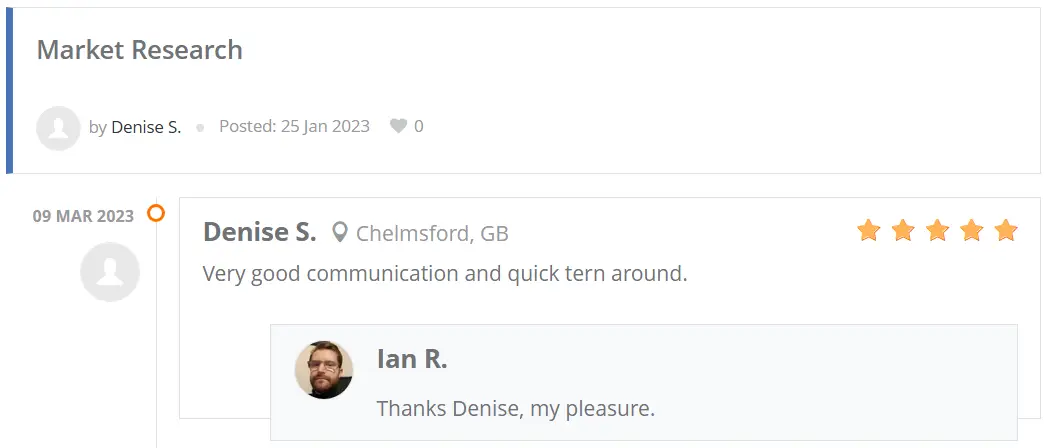Viewport: 1050px width, 448px height.
Task: Click the location pin icon
Action: [340, 232]
